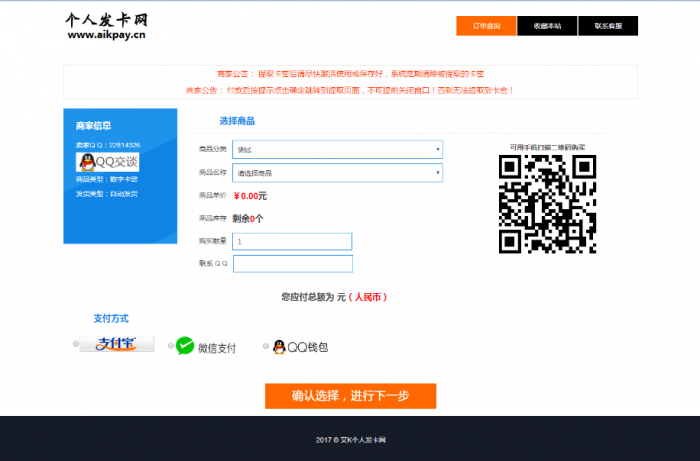Go to 收藏本站 in top navigation

(x=547, y=26)
